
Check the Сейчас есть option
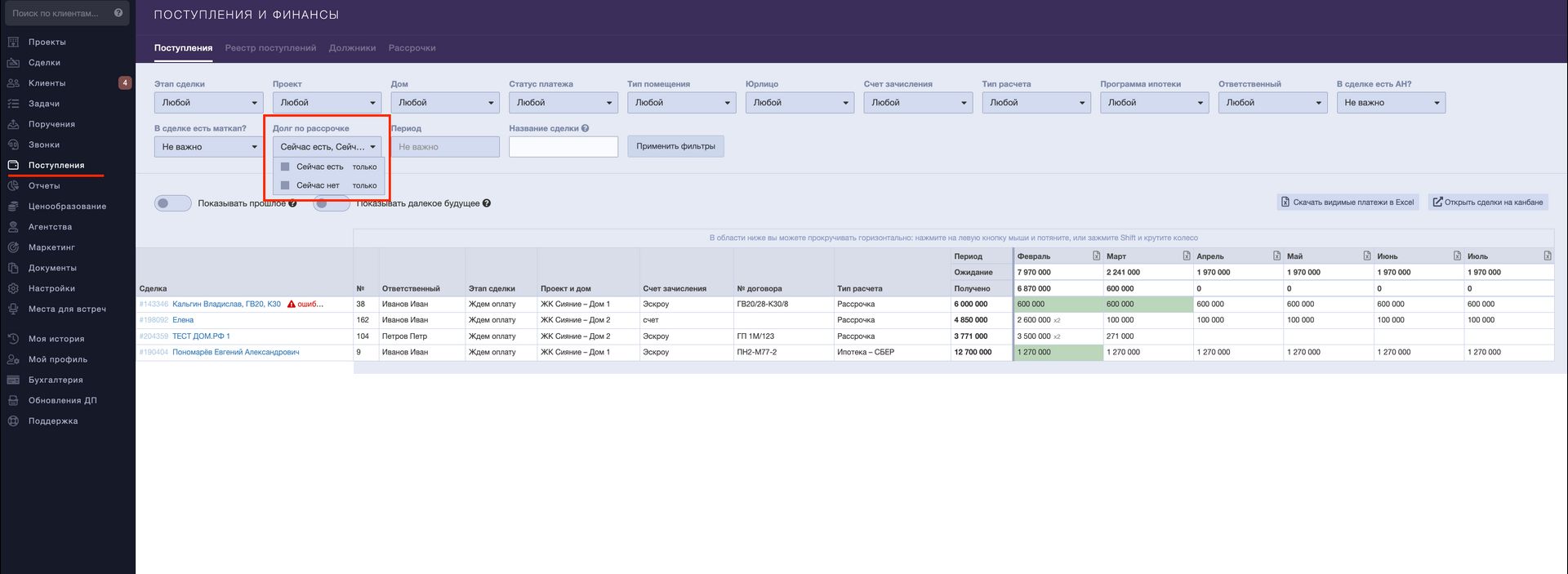[285, 167]
